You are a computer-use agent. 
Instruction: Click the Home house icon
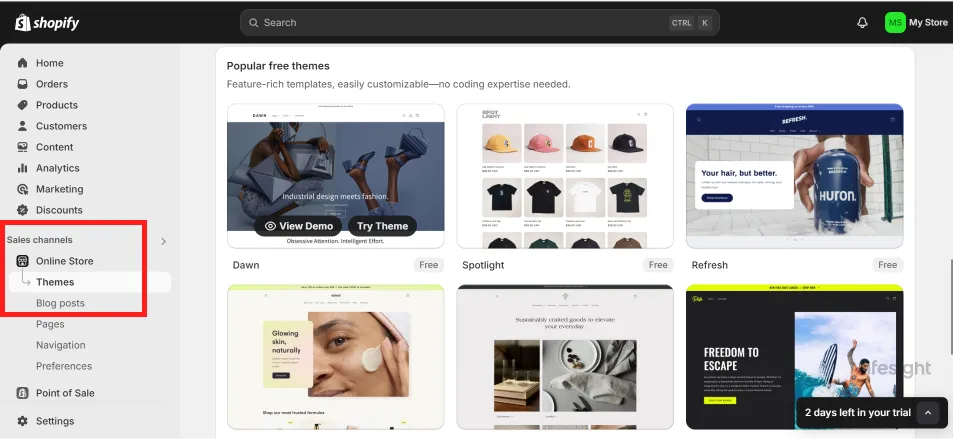[x=22, y=63]
